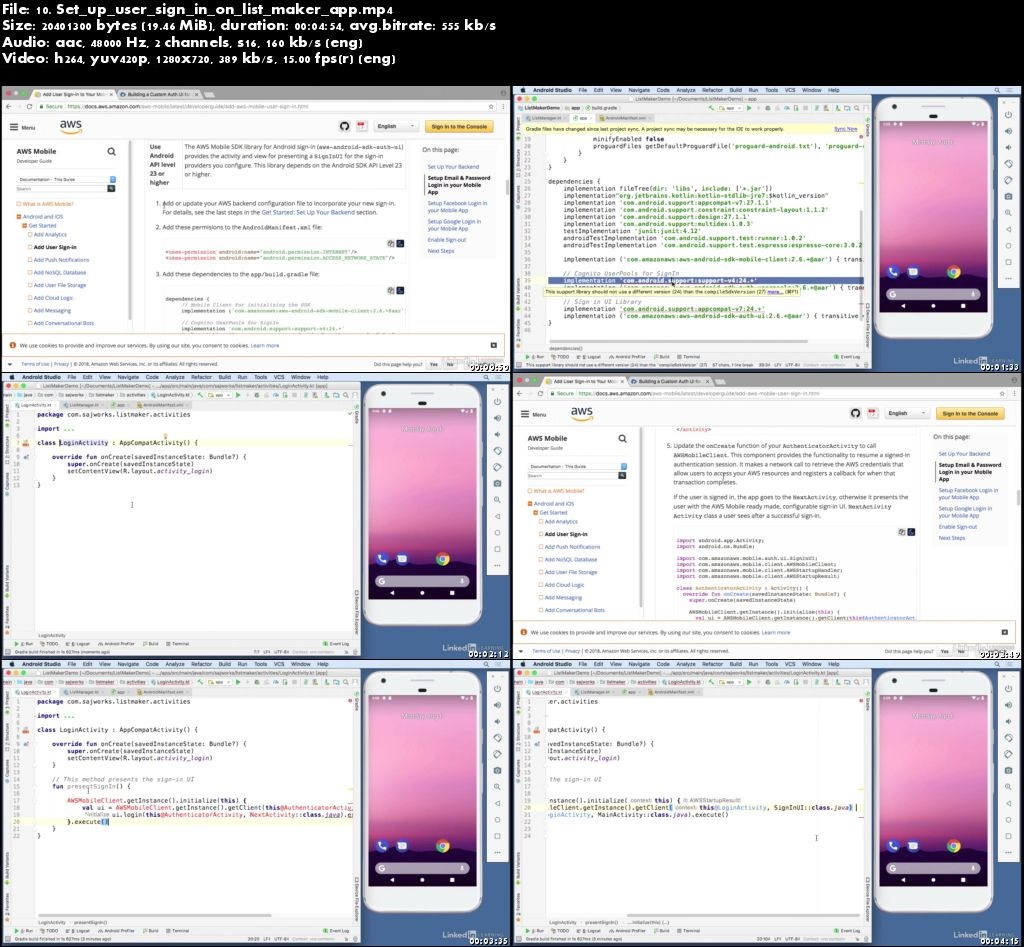Open VCS menu in 00:01:33 frame

[x=790, y=90]
